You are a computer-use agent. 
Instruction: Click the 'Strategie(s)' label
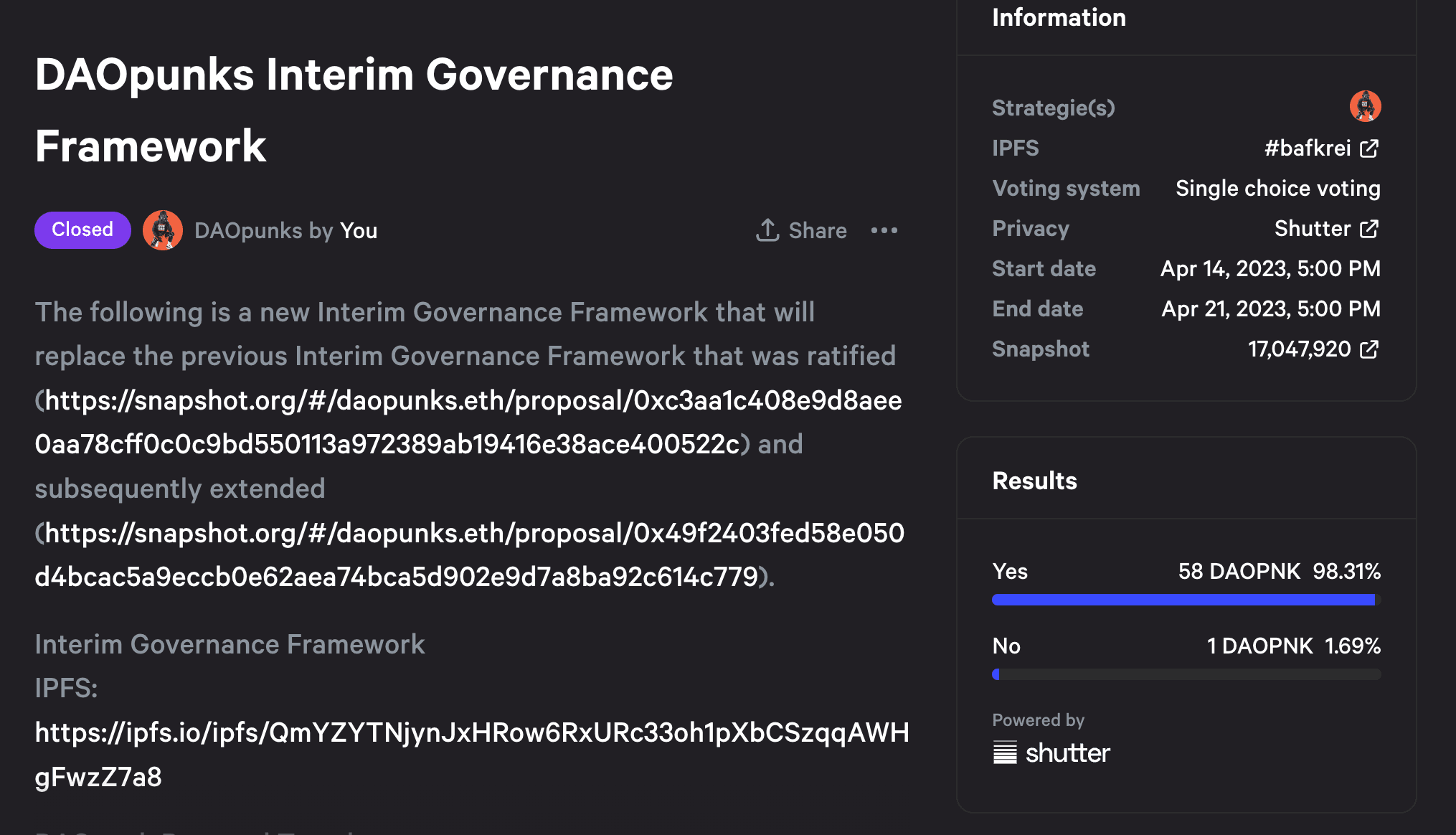click(x=1054, y=108)
